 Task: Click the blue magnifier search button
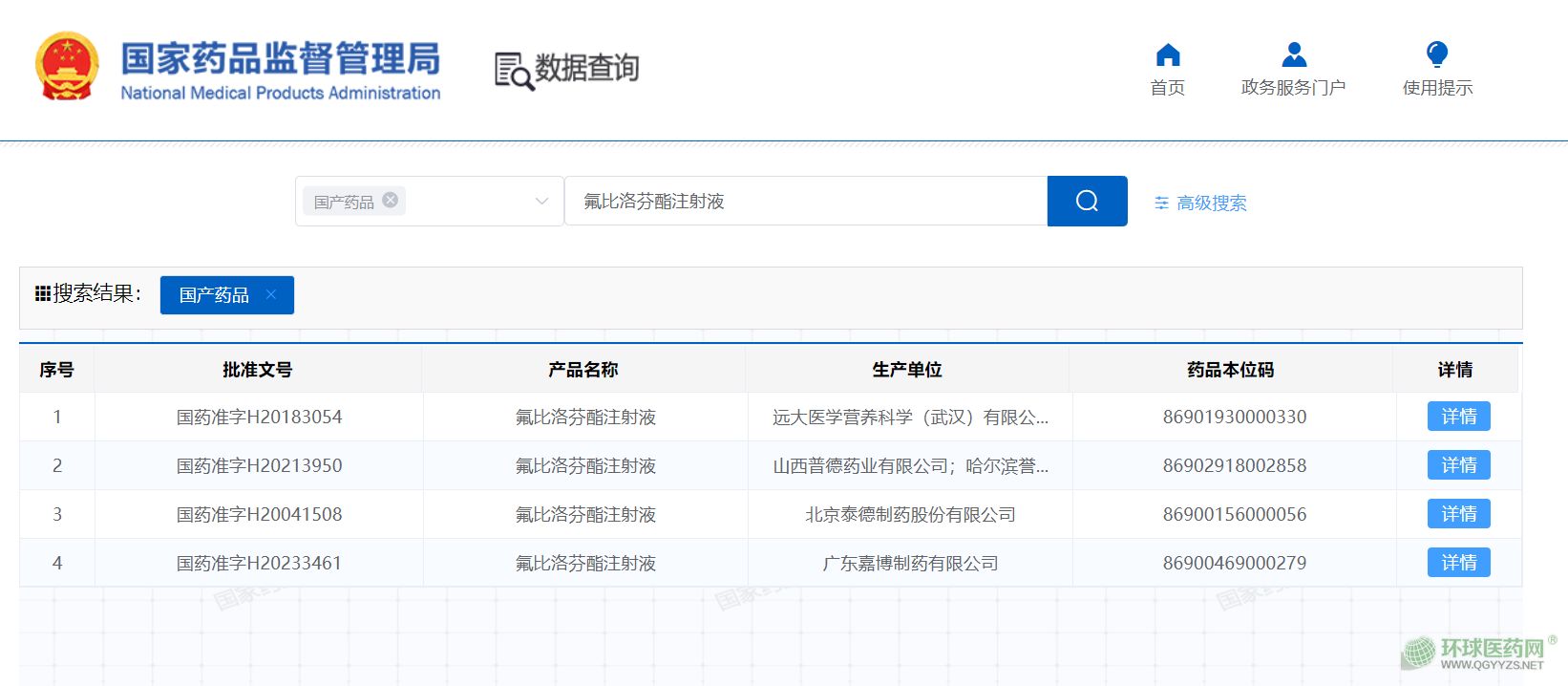click(1087, 201)
